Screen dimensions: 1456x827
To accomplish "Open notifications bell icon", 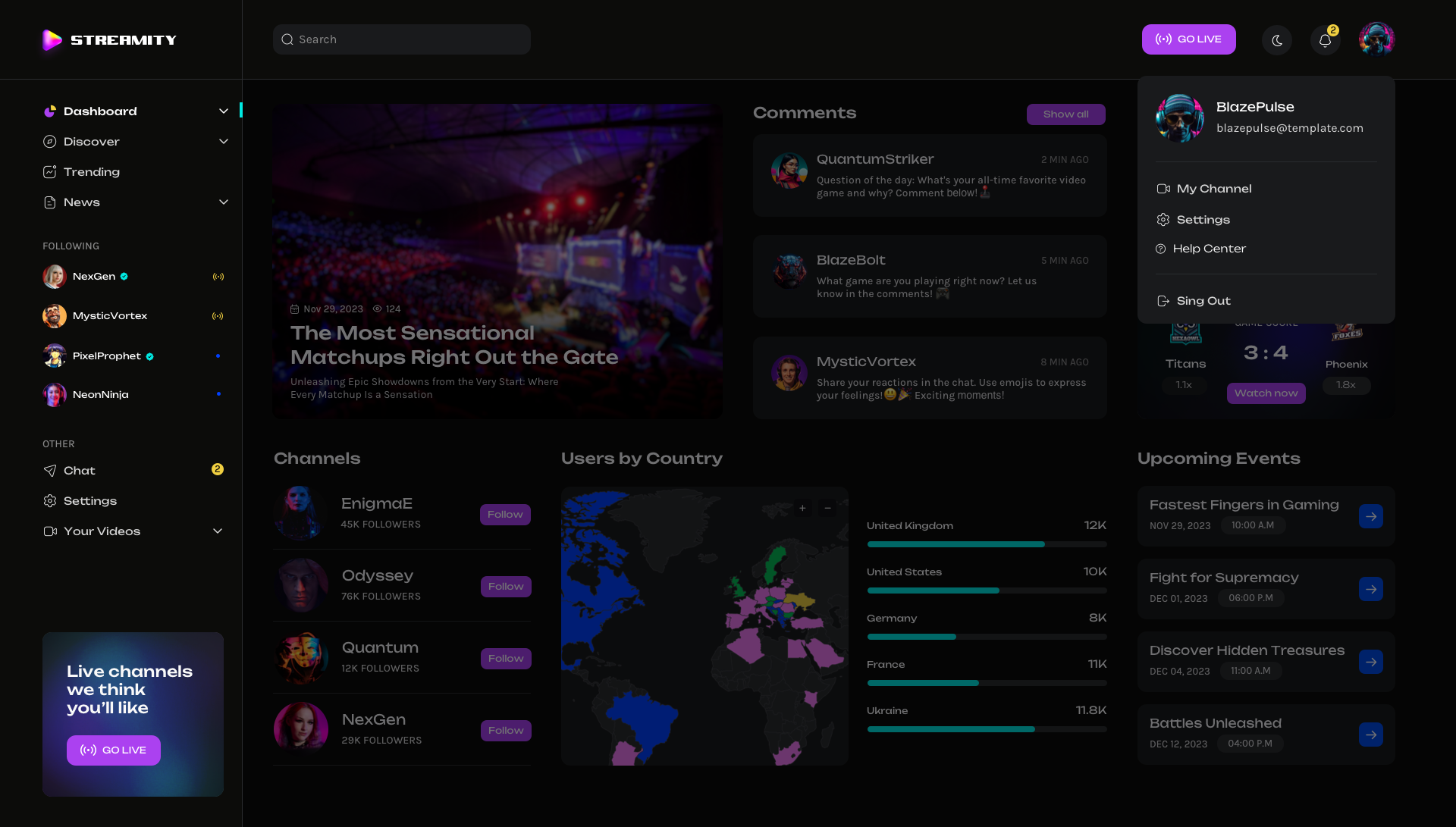I will click(x=1325, y=39).
